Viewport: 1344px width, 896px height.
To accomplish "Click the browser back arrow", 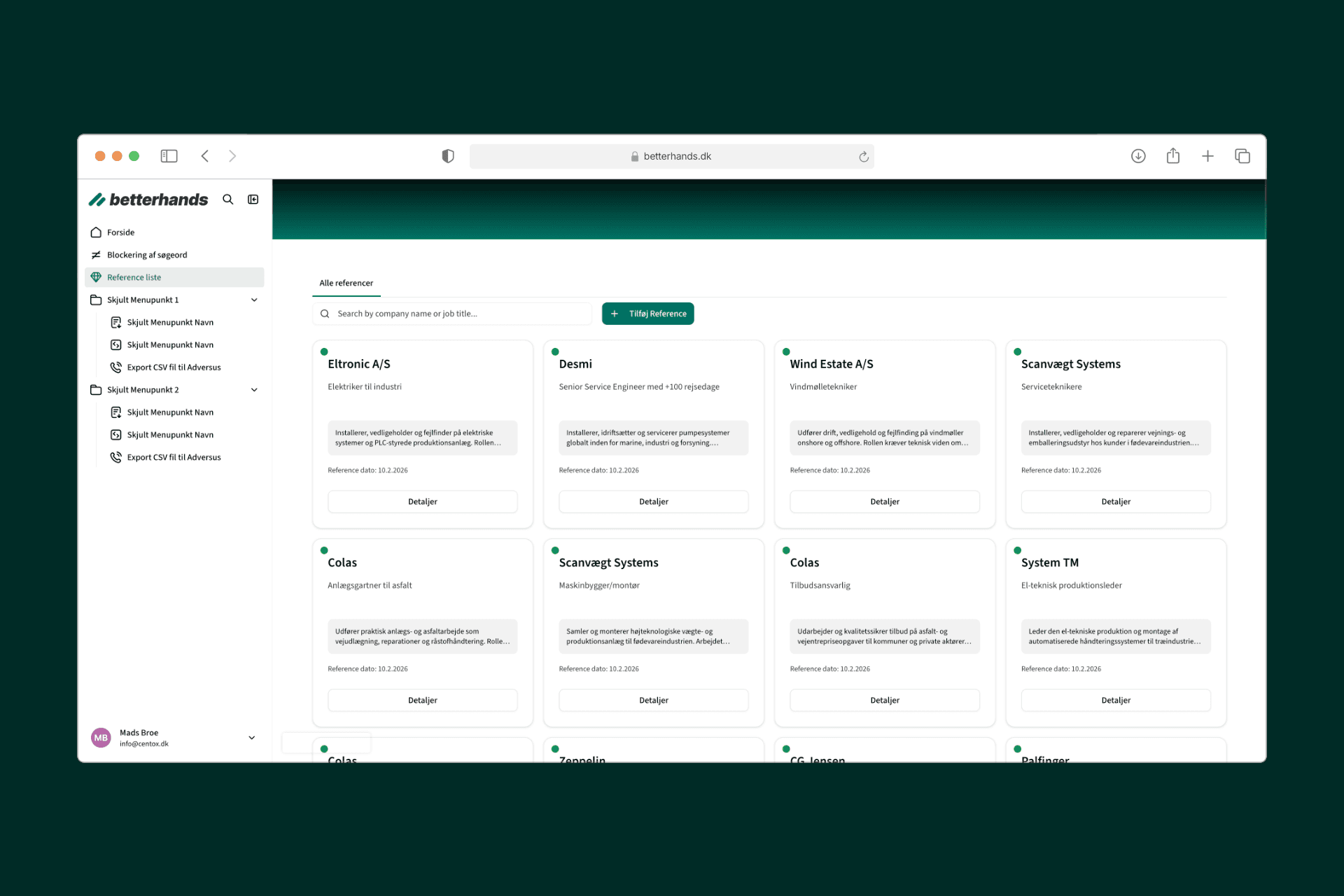I will click(205, 156).
